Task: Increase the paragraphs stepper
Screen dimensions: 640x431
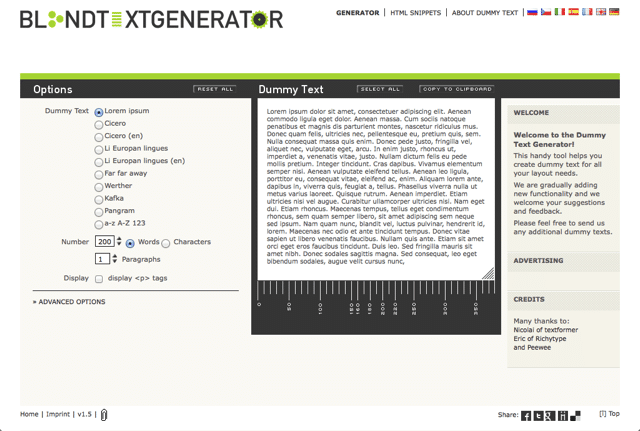Action: [115, 256]
